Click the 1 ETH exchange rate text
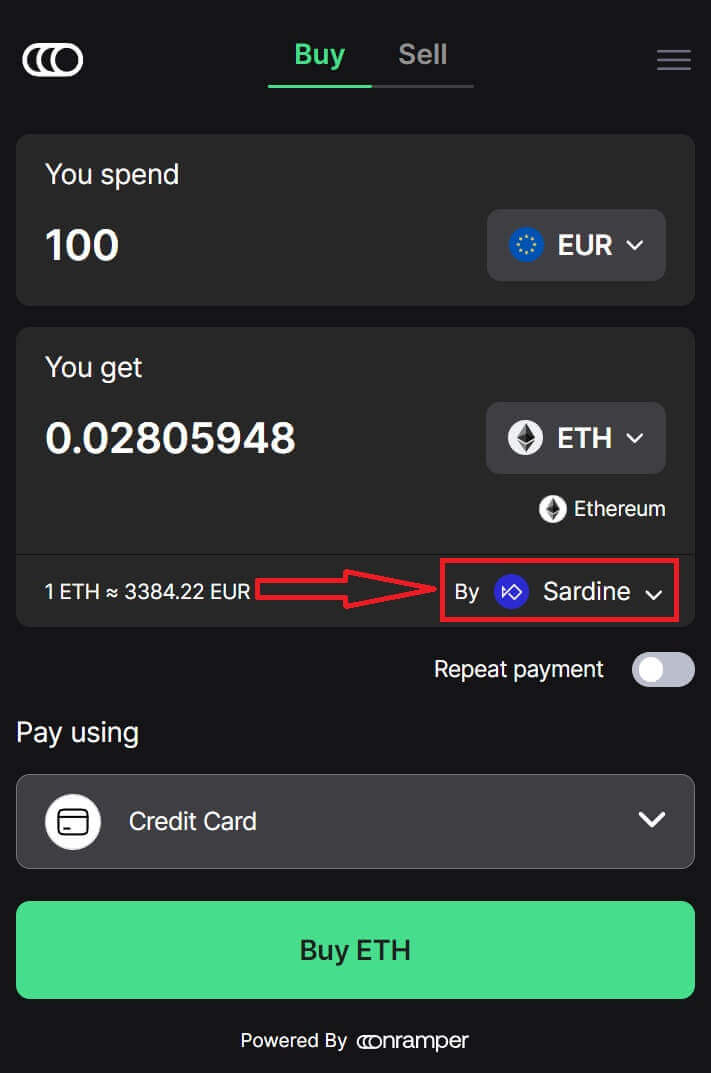 pyautogui.click(x=147, y=591)
